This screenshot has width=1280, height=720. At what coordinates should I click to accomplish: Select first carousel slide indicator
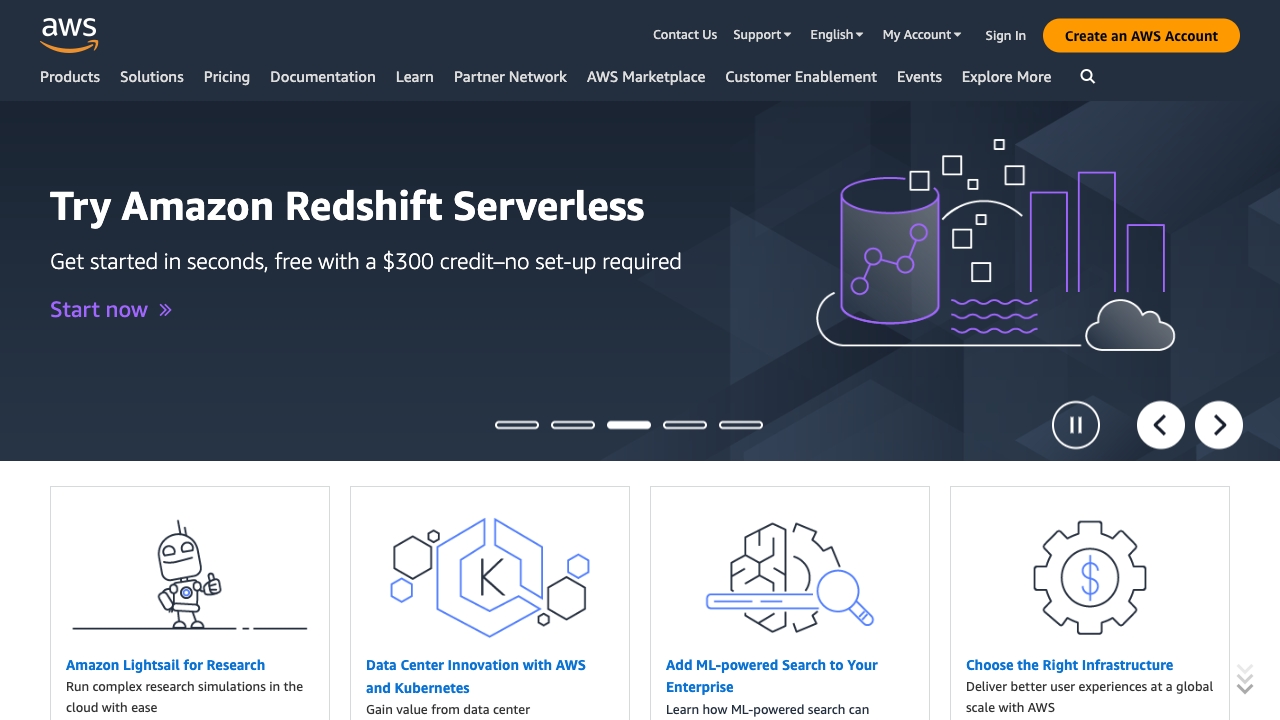pyautogui.click(x=517, y=425)
